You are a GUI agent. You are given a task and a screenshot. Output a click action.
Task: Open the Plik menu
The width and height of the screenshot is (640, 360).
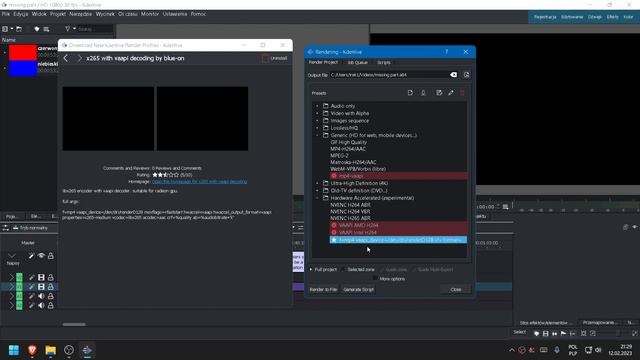[x=6, y=14]
